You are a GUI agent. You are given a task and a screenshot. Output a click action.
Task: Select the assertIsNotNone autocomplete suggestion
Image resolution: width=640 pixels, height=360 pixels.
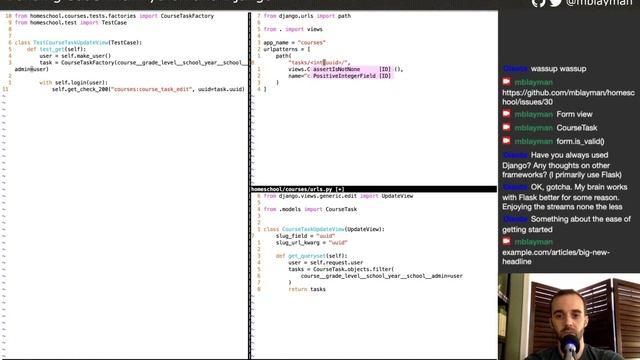(351, 69)
